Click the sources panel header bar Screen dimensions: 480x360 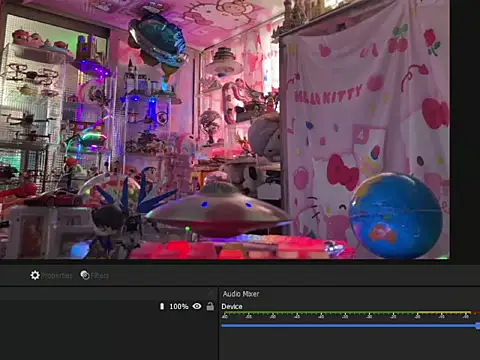coord(109,293)
